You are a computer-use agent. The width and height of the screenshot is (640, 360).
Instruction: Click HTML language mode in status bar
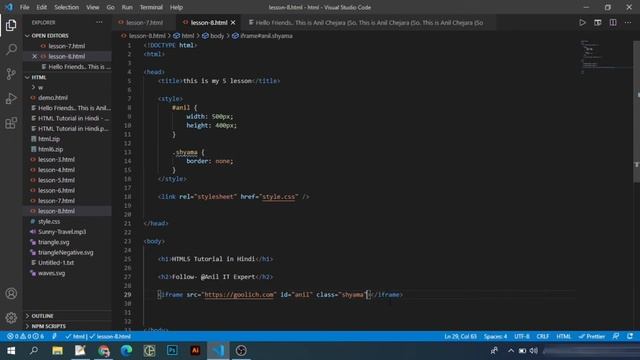(564, 336)
